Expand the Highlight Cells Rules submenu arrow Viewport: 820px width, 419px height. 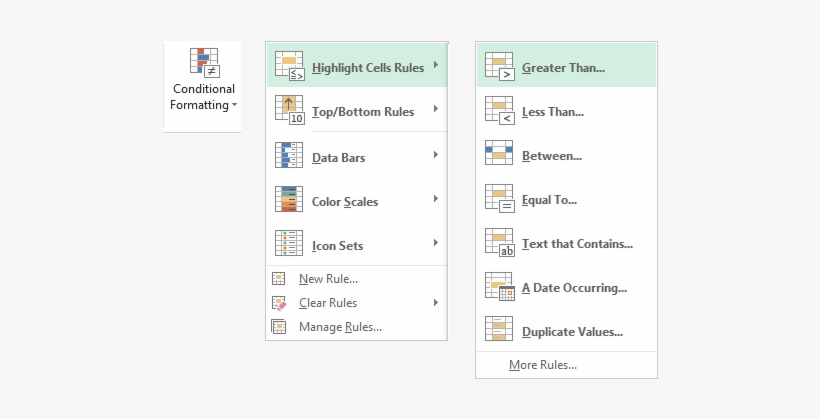tap(436, 65)
